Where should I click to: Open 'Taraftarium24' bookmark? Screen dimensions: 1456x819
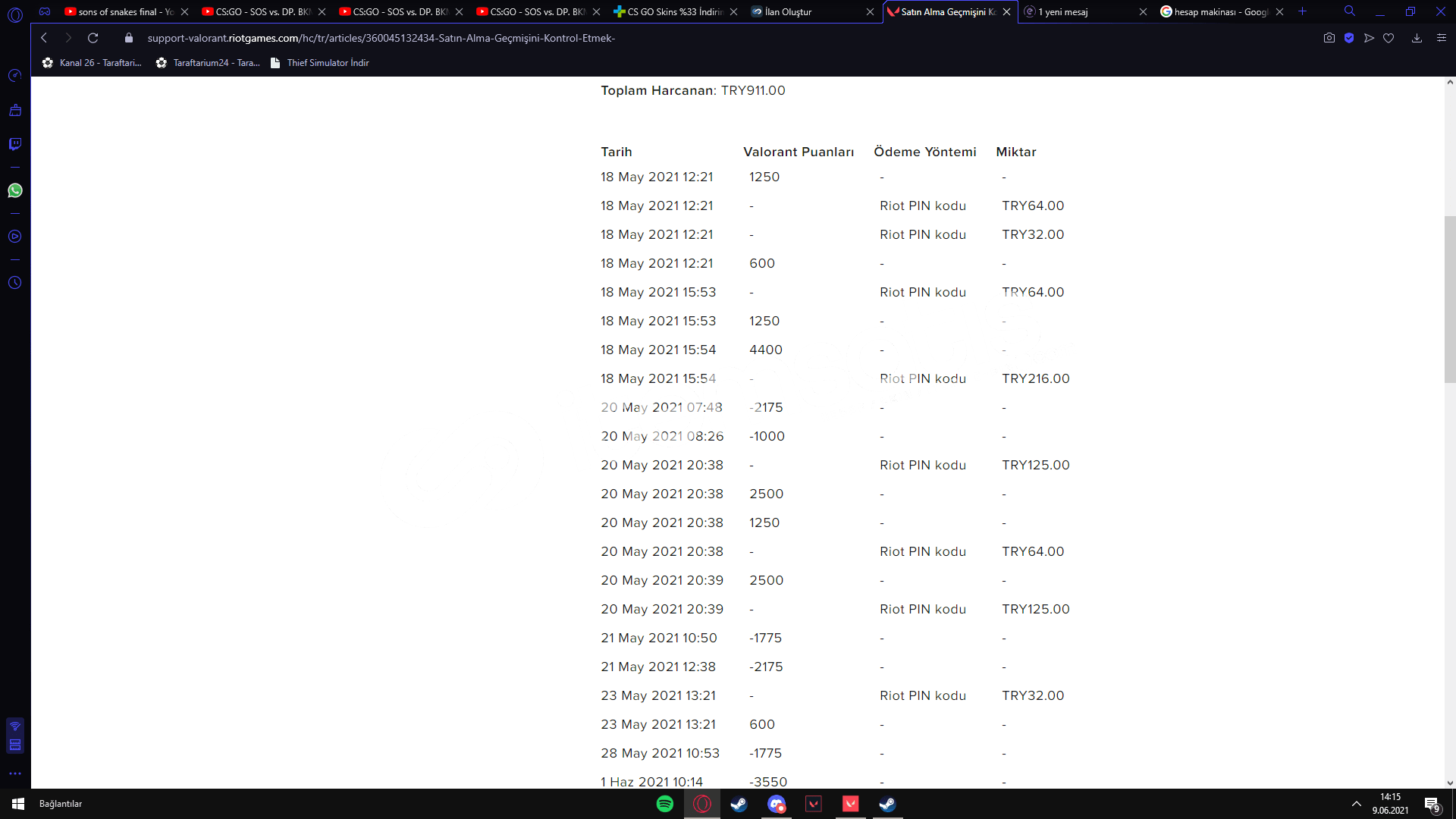208,63
